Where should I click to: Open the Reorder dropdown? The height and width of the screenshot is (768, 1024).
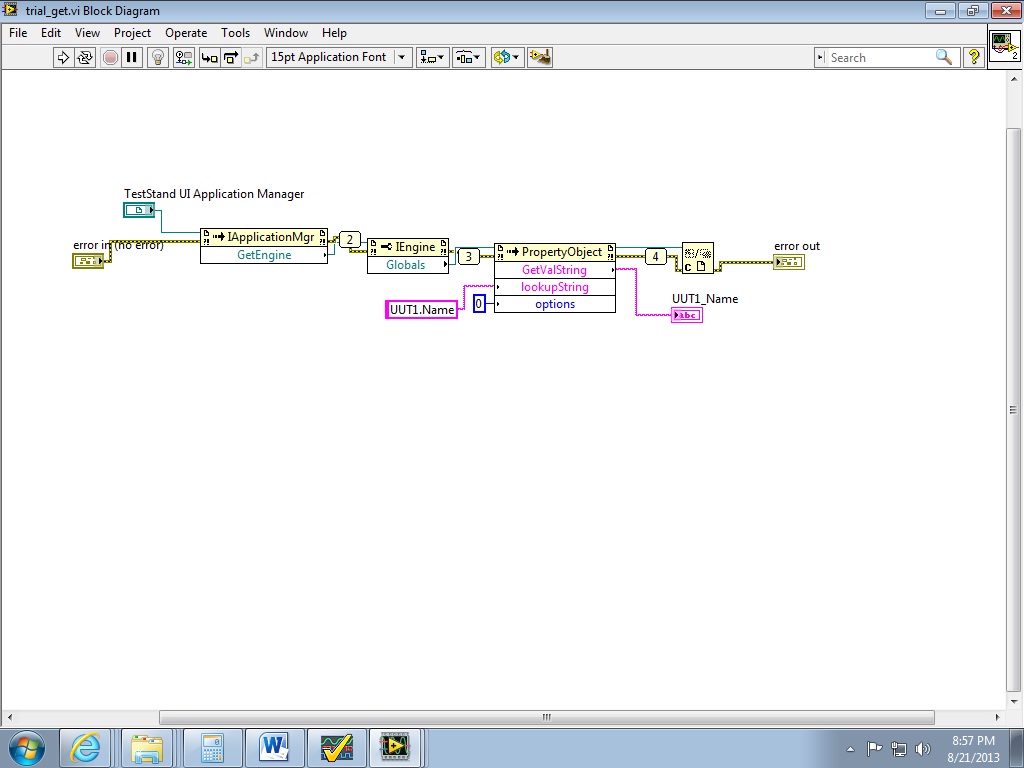(x=507, y=57)
